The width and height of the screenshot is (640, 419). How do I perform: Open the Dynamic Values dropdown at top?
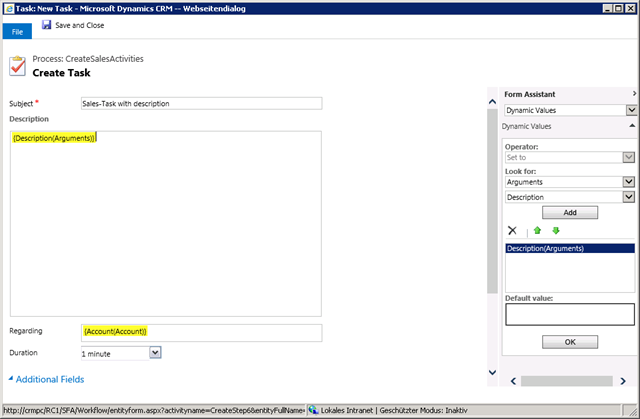pyautogui.click(x=631, y=110)
